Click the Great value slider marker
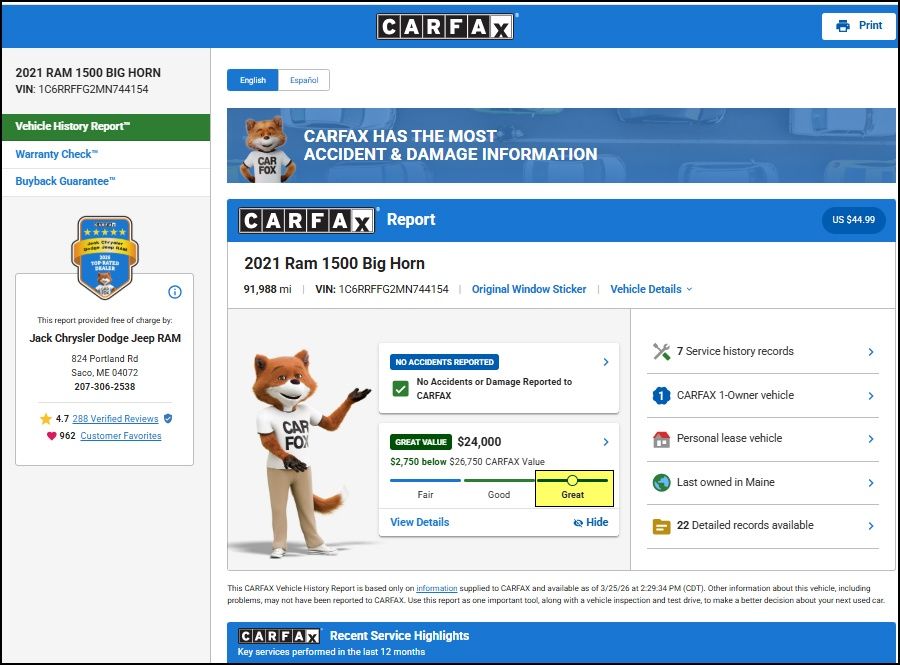 tap(572, 481)
